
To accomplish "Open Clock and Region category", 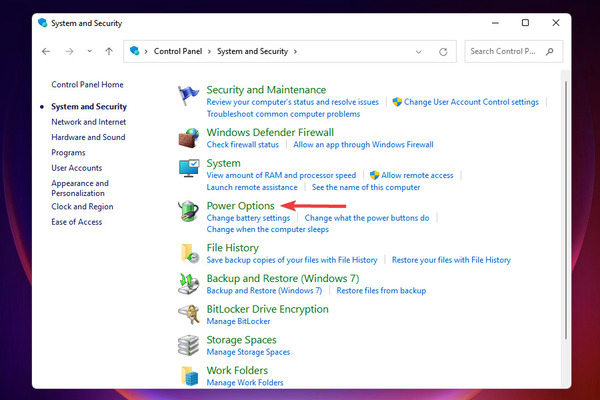I will click(x=82, y=207).
